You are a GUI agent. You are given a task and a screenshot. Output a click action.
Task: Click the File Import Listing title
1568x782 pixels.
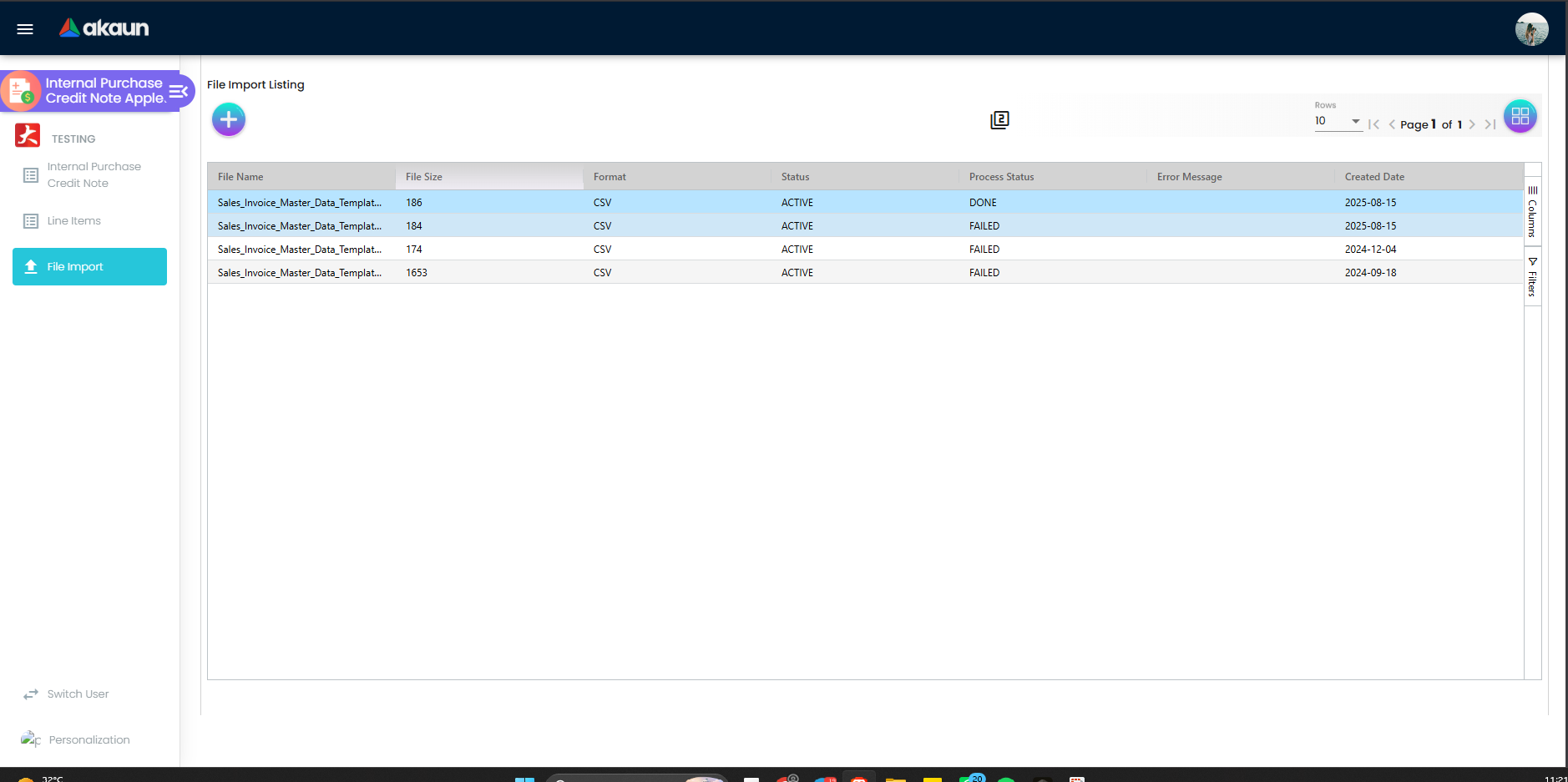point(255,84)
